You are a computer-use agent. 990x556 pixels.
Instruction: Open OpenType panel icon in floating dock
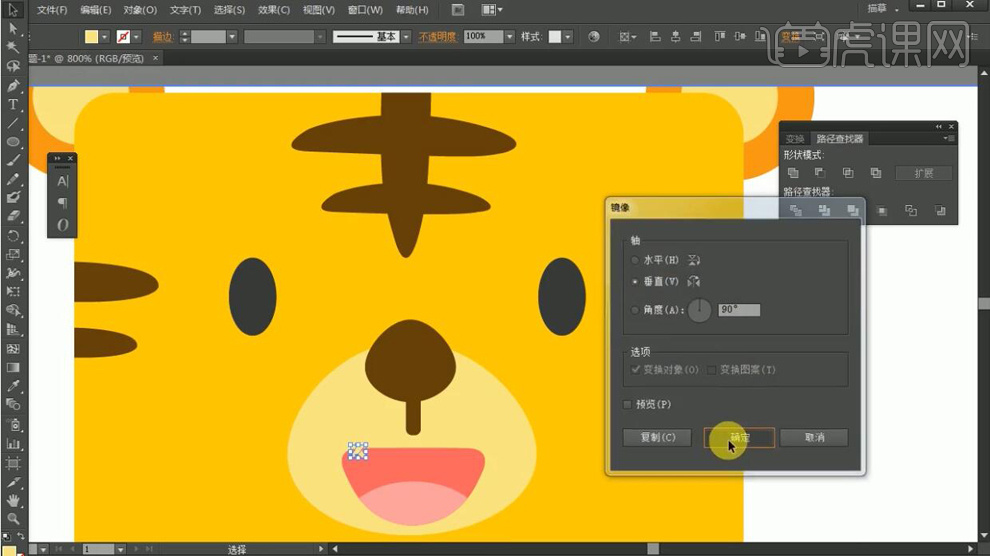[63, 225]
